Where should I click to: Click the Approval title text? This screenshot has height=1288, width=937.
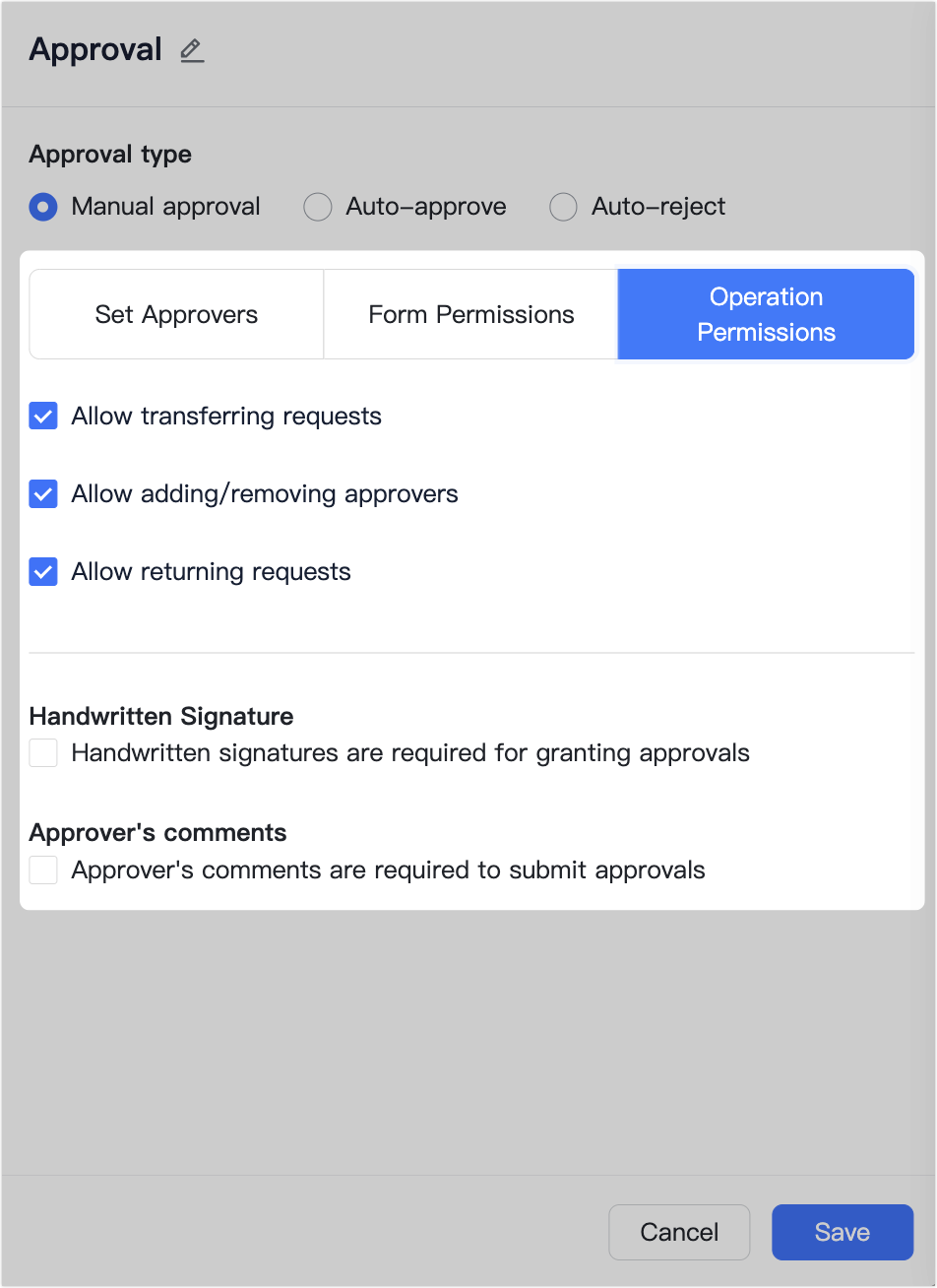[95, 49]
